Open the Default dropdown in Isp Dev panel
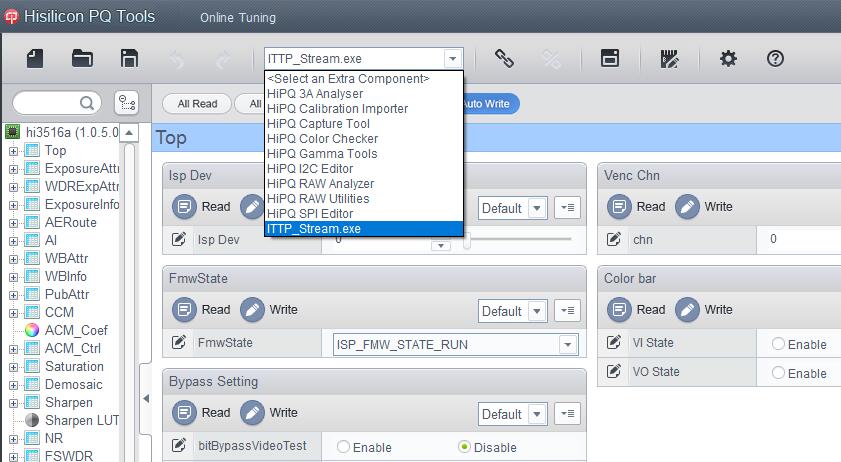Viewport: 841px width, 462px height. pyautogui.click(x=537, y=208)
